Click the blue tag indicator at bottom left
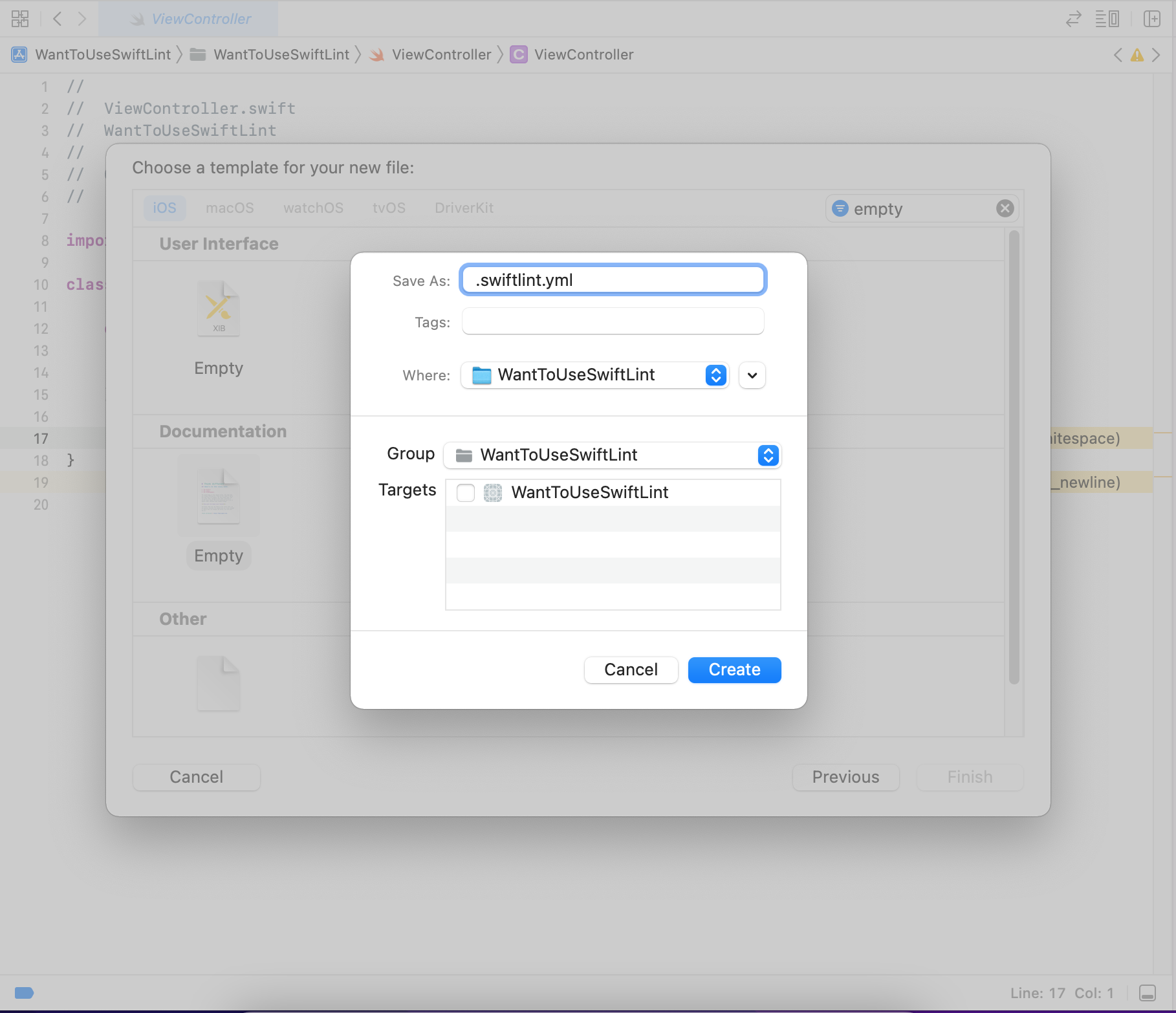Screen dimensions: 1176x1013 [x=24, y=993]
